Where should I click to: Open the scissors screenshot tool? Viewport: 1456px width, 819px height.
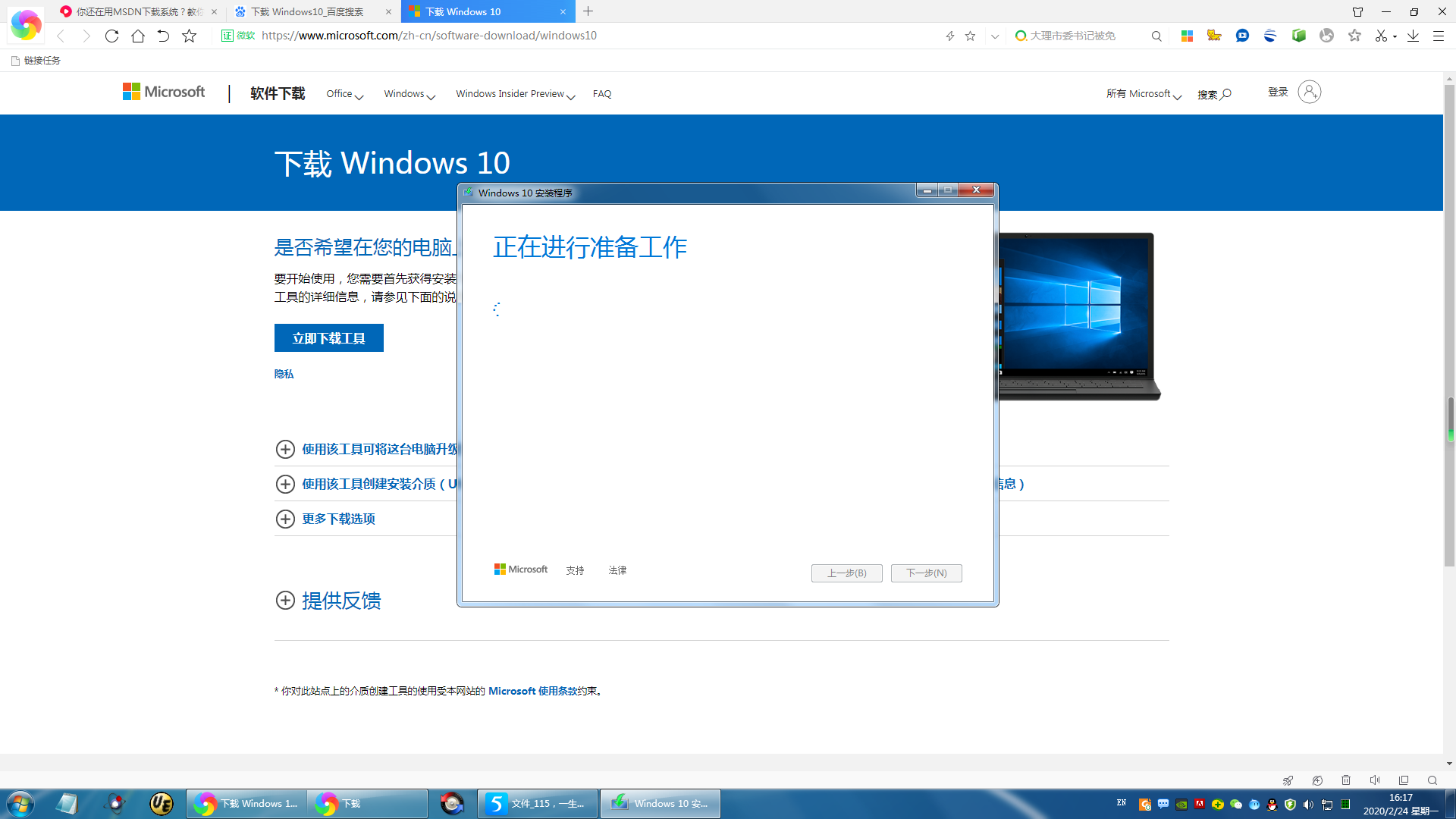1381,36
